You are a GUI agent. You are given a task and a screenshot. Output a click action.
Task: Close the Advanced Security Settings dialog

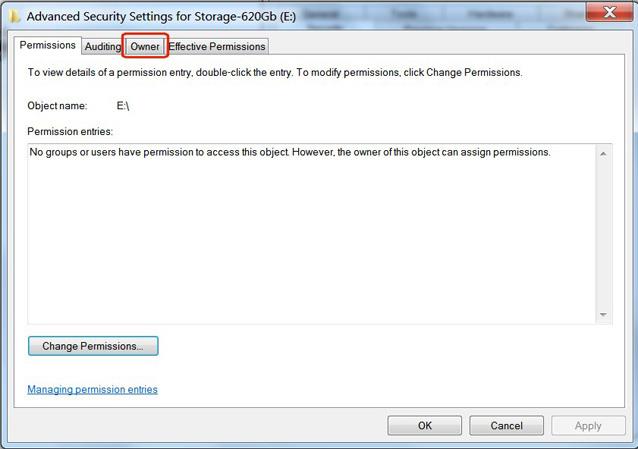609,12
